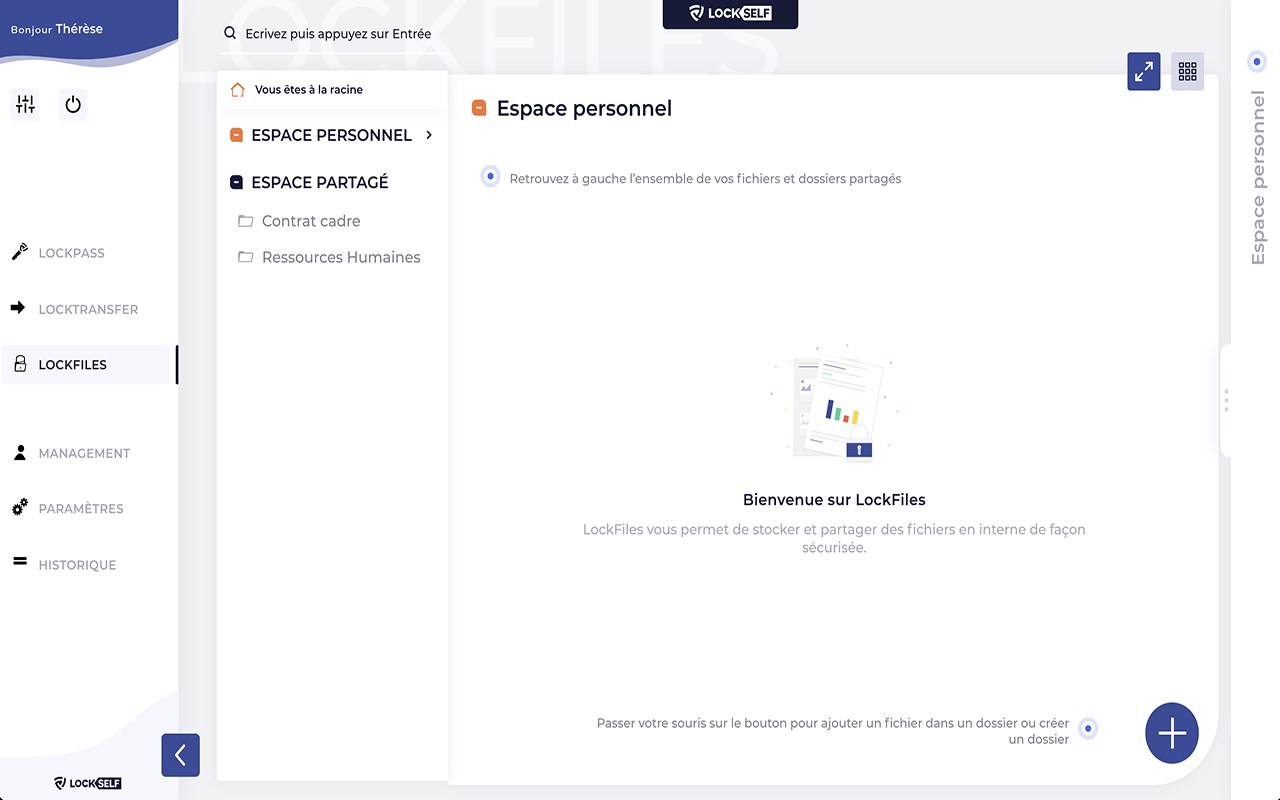Click the vertical Espace personnel label
This screenshot has width=1280, height=800.
pyautogui.click(x=1258, y=178)
